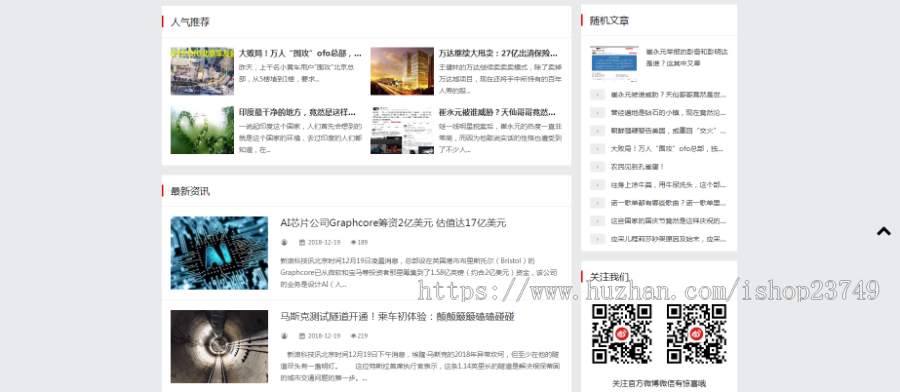Click the 随机文章 top article thumbnail

pyautogui.click(x=614, y=64)
